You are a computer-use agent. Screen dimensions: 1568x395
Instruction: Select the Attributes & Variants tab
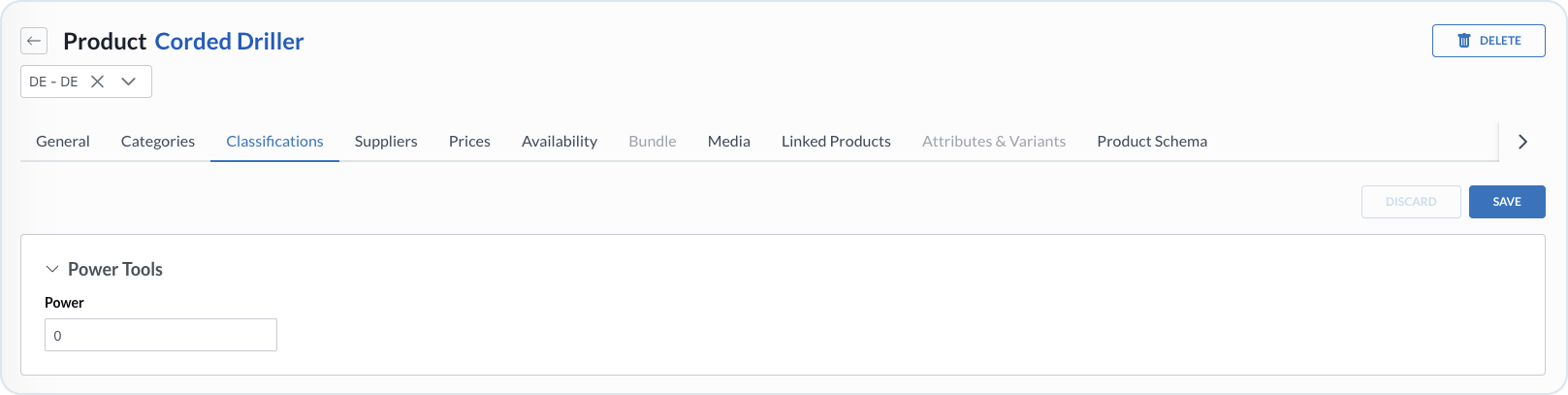tap(994, 142)
